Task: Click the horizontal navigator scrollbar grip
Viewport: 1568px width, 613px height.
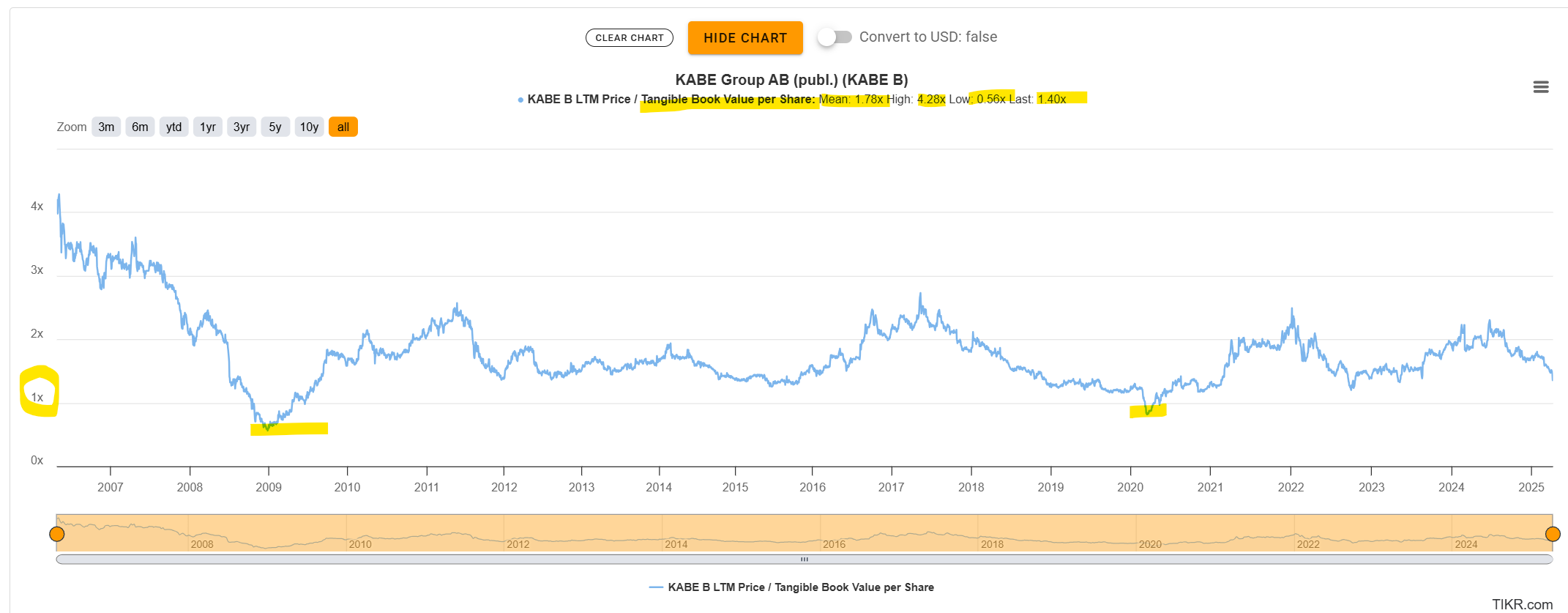Action: pos(804,560)
